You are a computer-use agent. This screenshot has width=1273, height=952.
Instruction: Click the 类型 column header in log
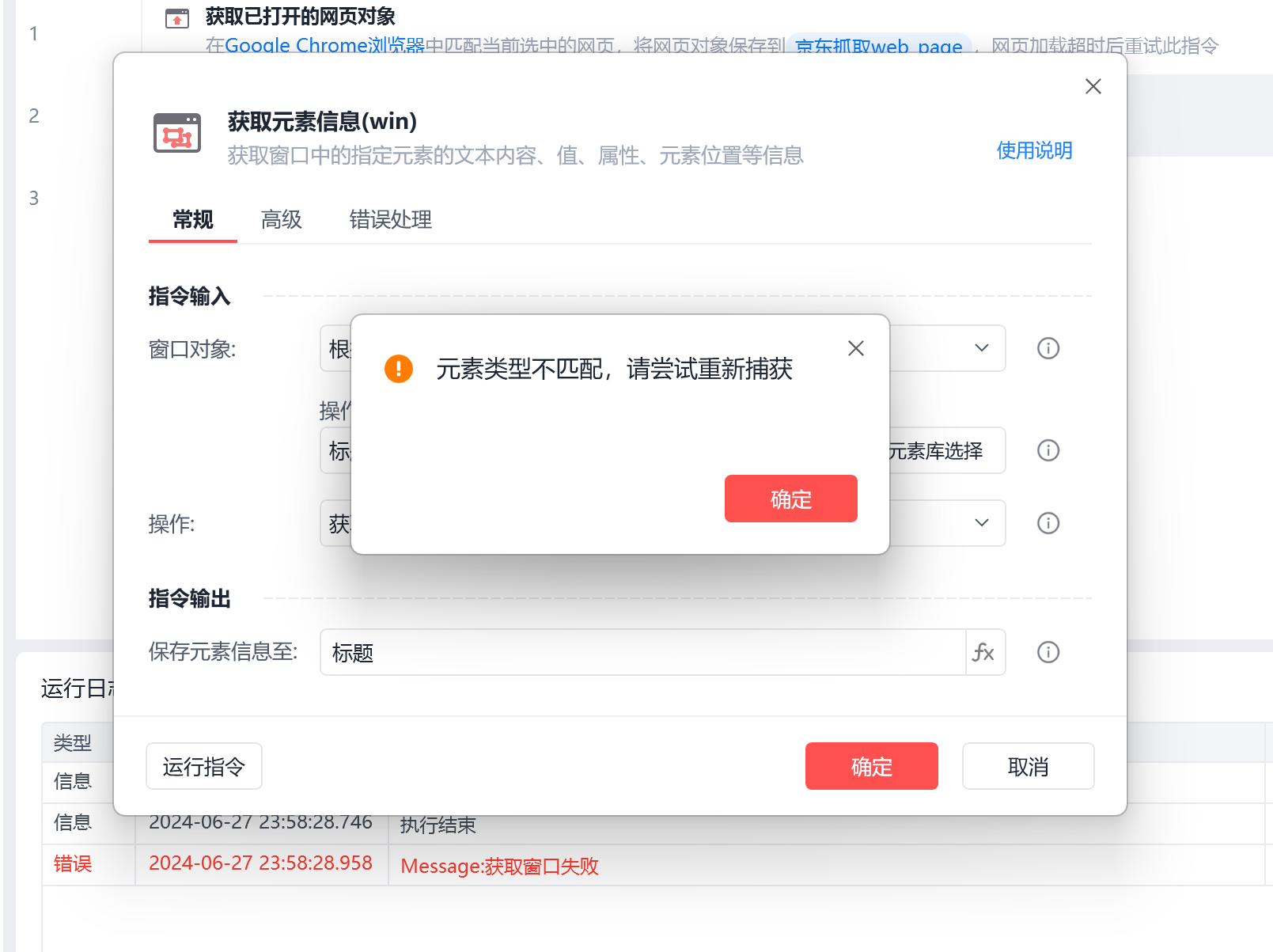(73, 742)
